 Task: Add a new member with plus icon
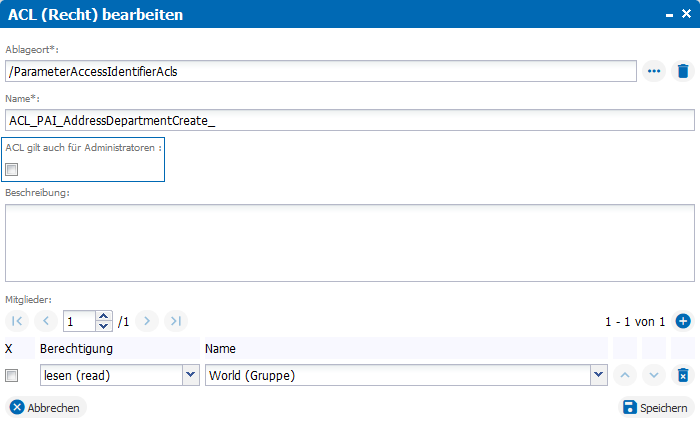(x=683, y=321)
